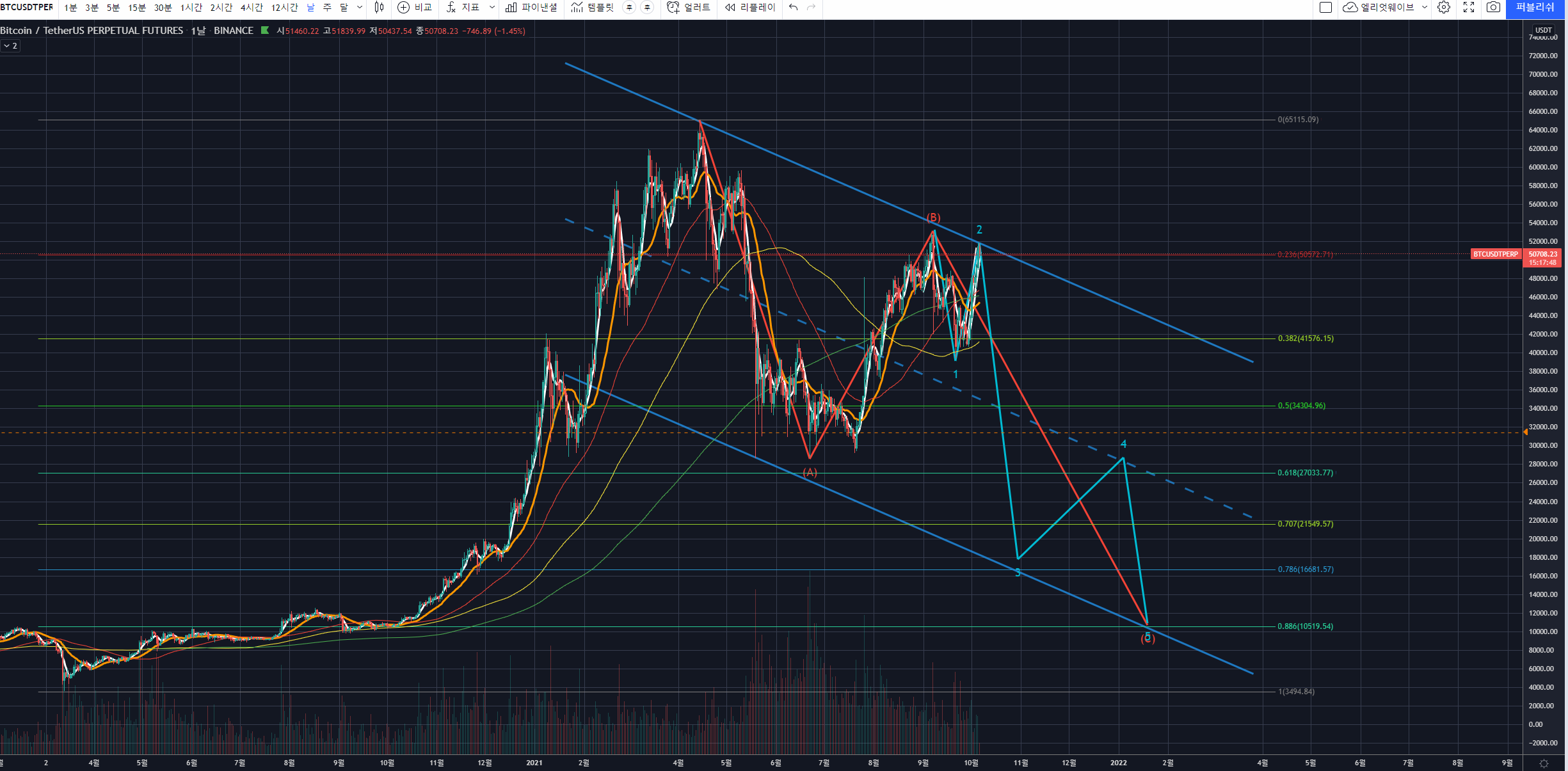Toggle the green market status flag

coord(265,31)
